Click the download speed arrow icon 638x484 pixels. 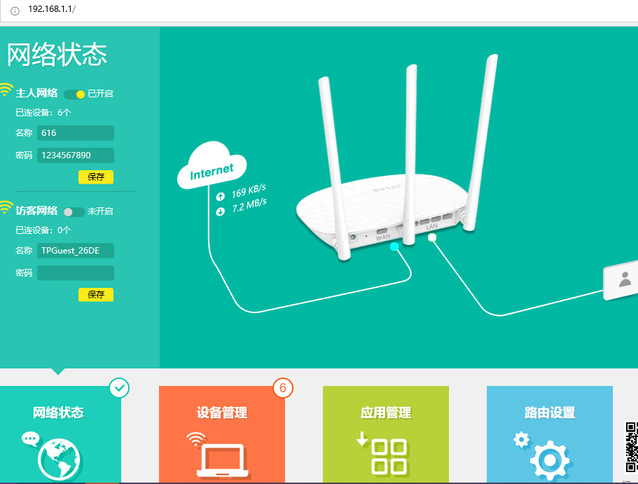[220, 211]
